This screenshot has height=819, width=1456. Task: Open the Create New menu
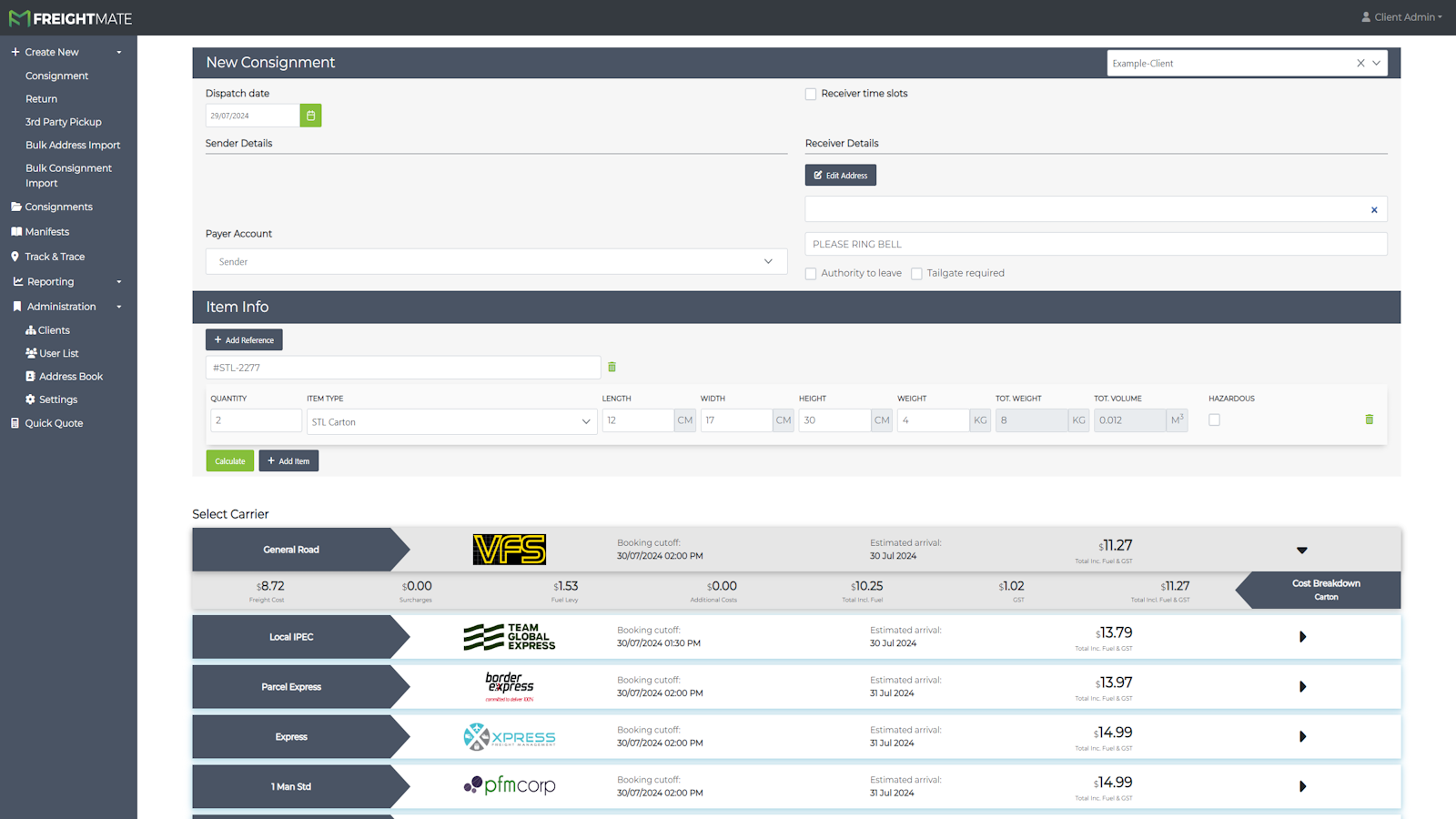51,52
